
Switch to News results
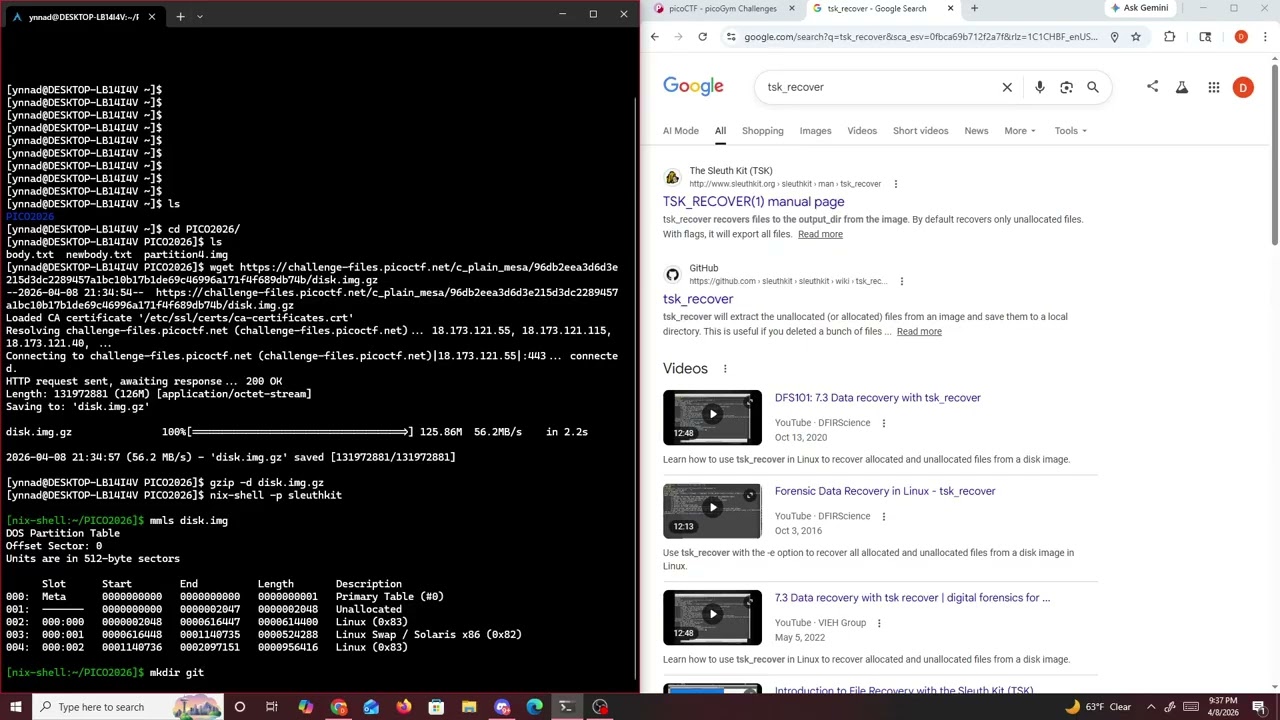[976, 131]
